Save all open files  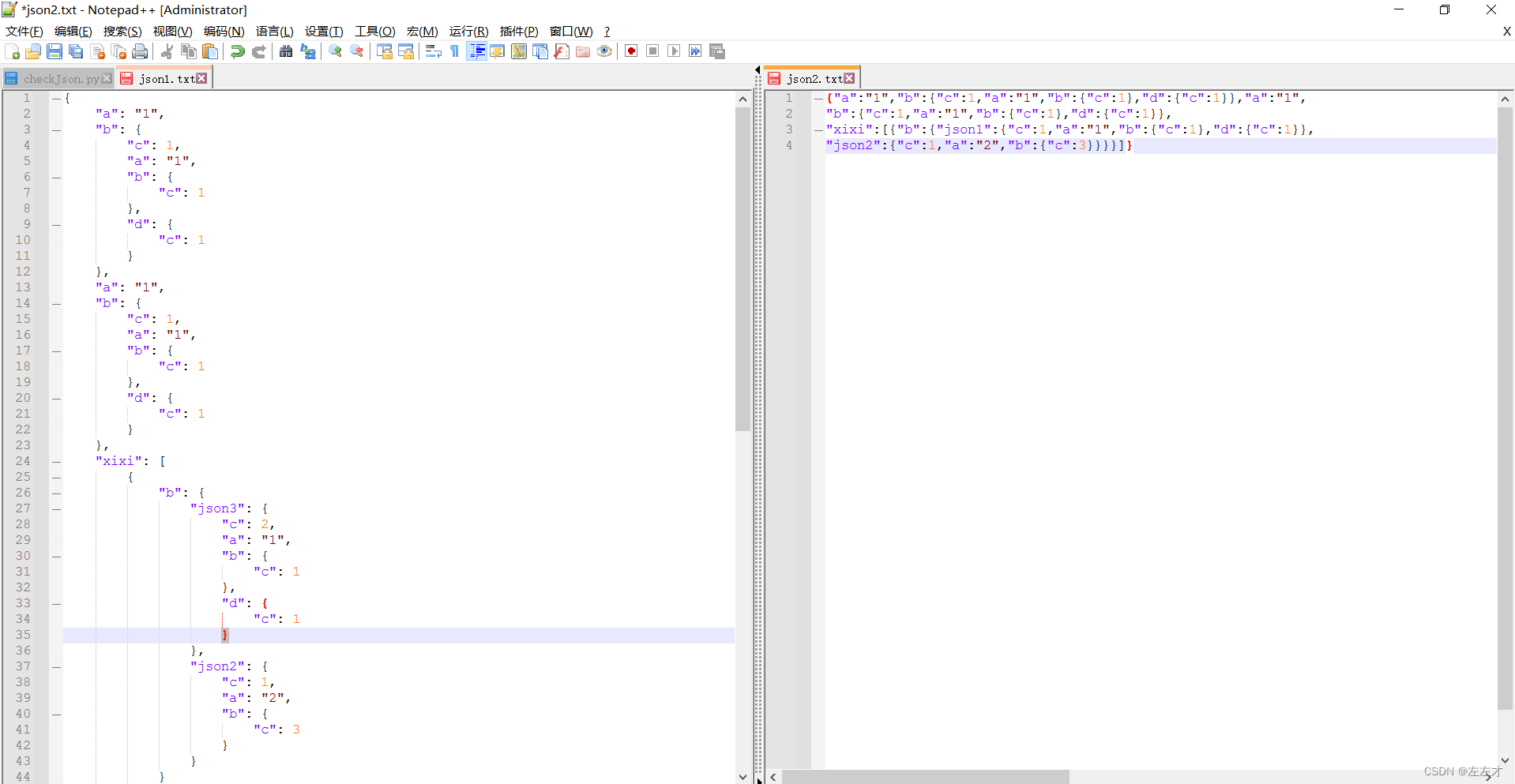(76, 51)
